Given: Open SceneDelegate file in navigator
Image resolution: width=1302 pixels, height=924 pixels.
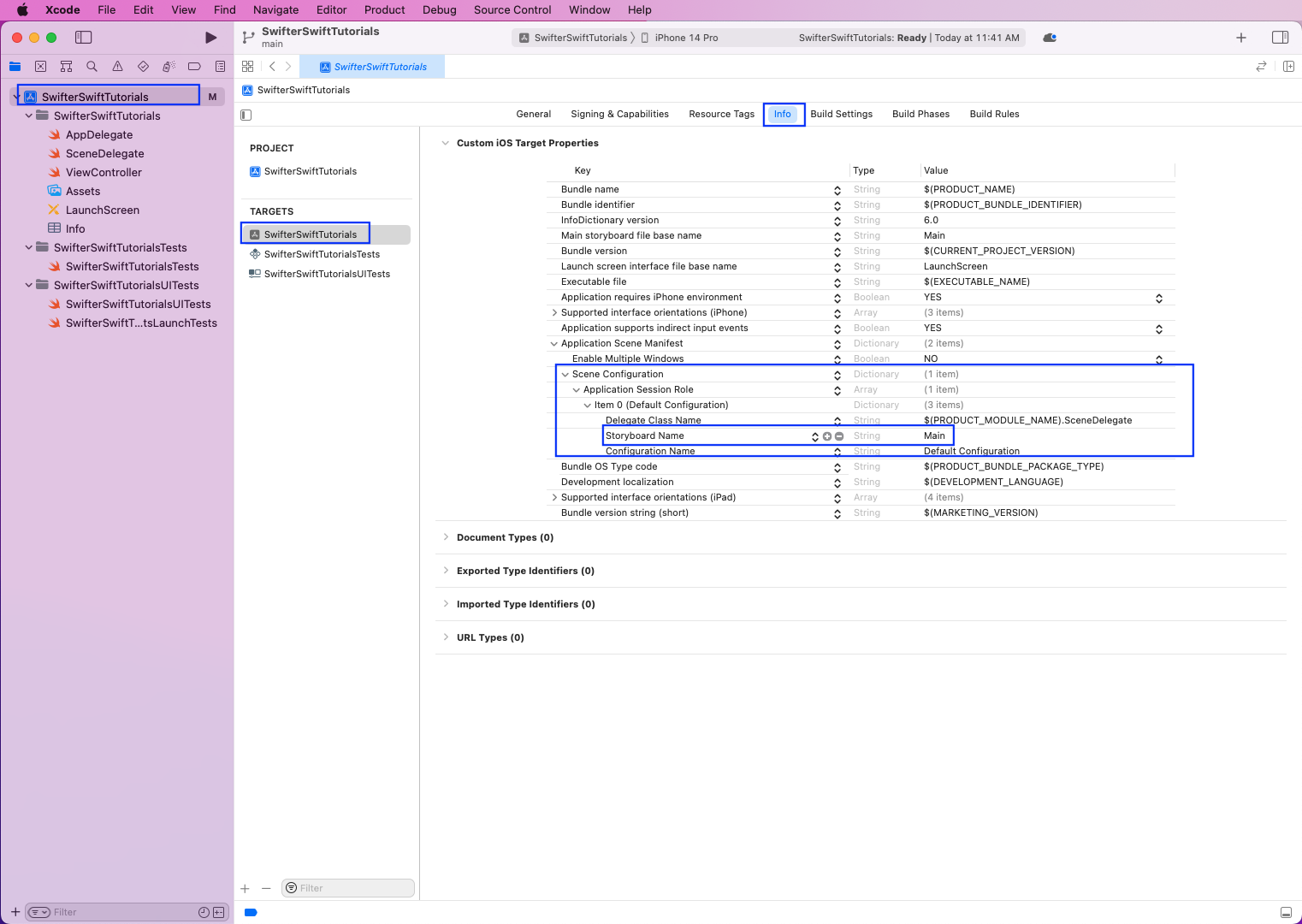Looking at the screenshot, I should click(104, 154).
